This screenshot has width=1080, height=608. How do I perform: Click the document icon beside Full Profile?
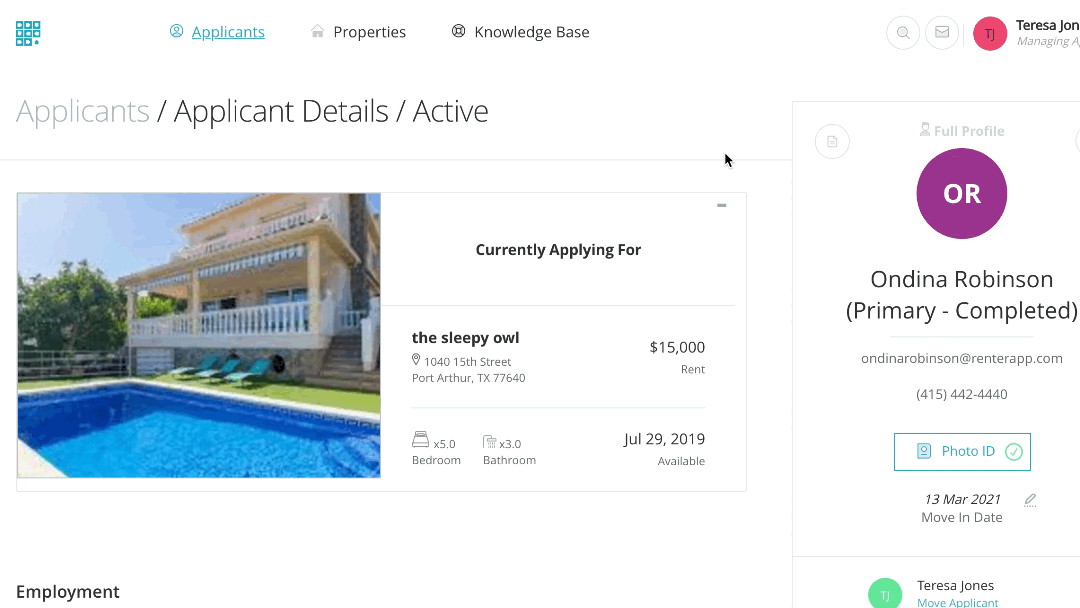pos(832,142)
